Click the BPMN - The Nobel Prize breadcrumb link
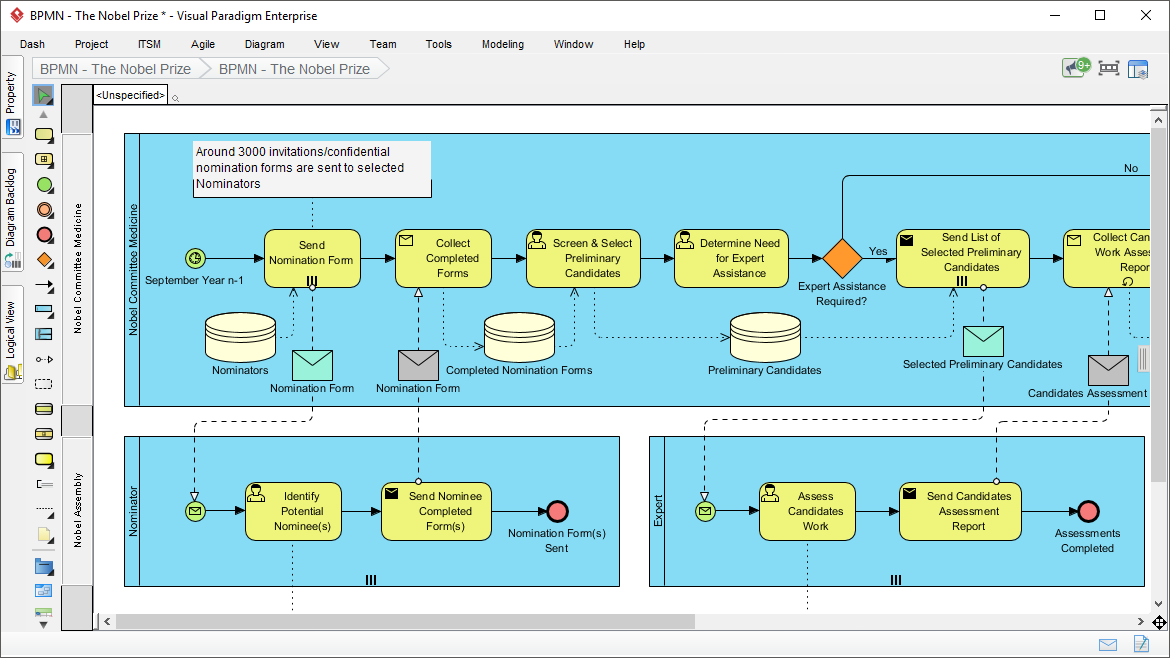The height and width of the screenshot is (658, 1170). coord(114,68)
